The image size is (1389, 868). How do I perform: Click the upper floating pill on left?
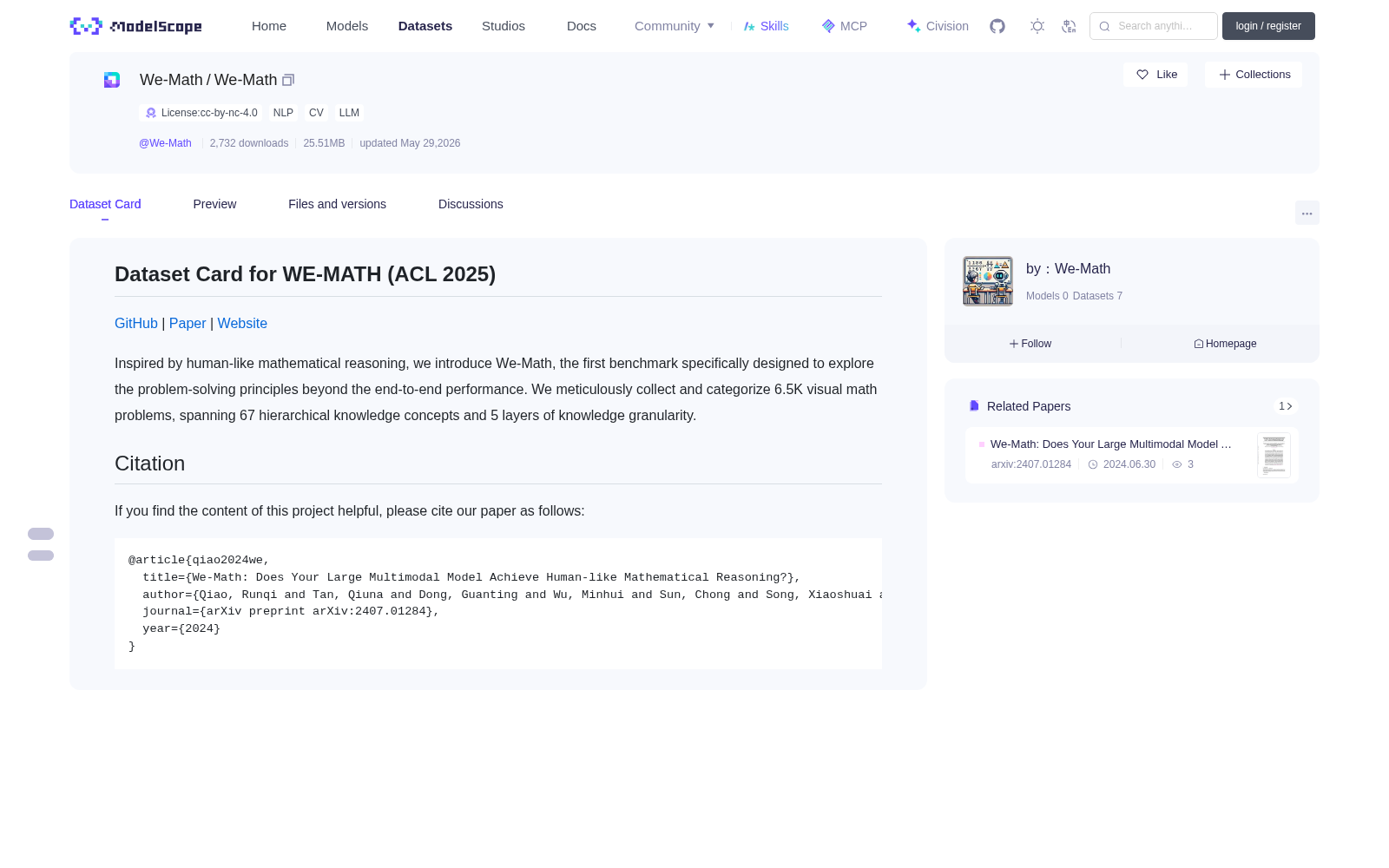tap(41, 534)
